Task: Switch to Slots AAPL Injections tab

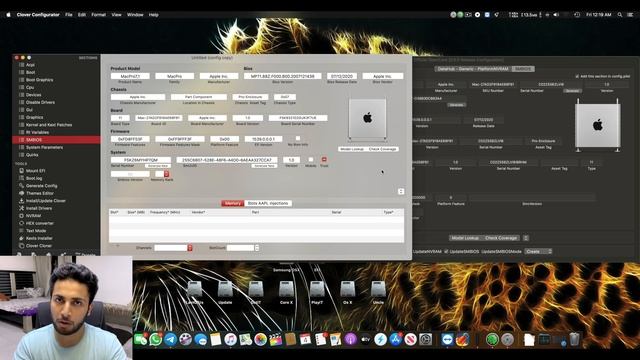Action: (268, 203)
